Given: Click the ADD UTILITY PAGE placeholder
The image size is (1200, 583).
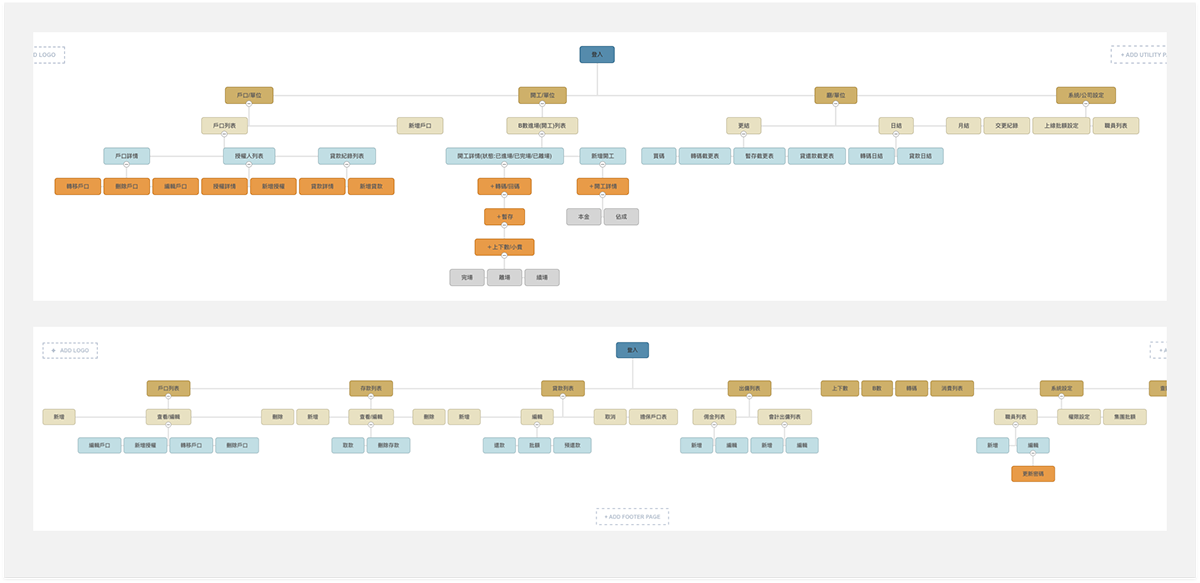Looking at the screenshot, I should tap(1139, 54).
